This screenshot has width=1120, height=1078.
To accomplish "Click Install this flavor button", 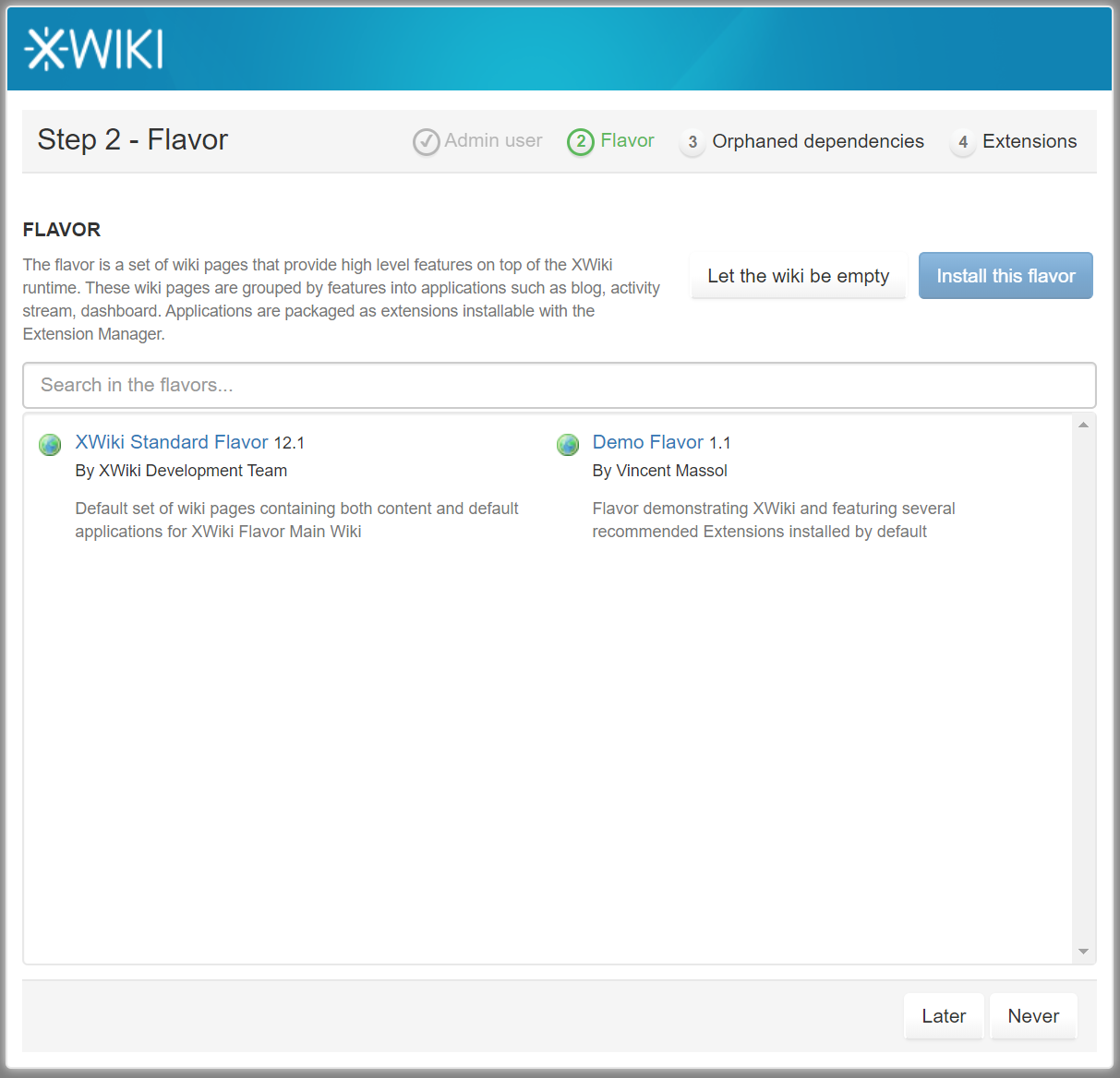I will tap(1006, 276).
